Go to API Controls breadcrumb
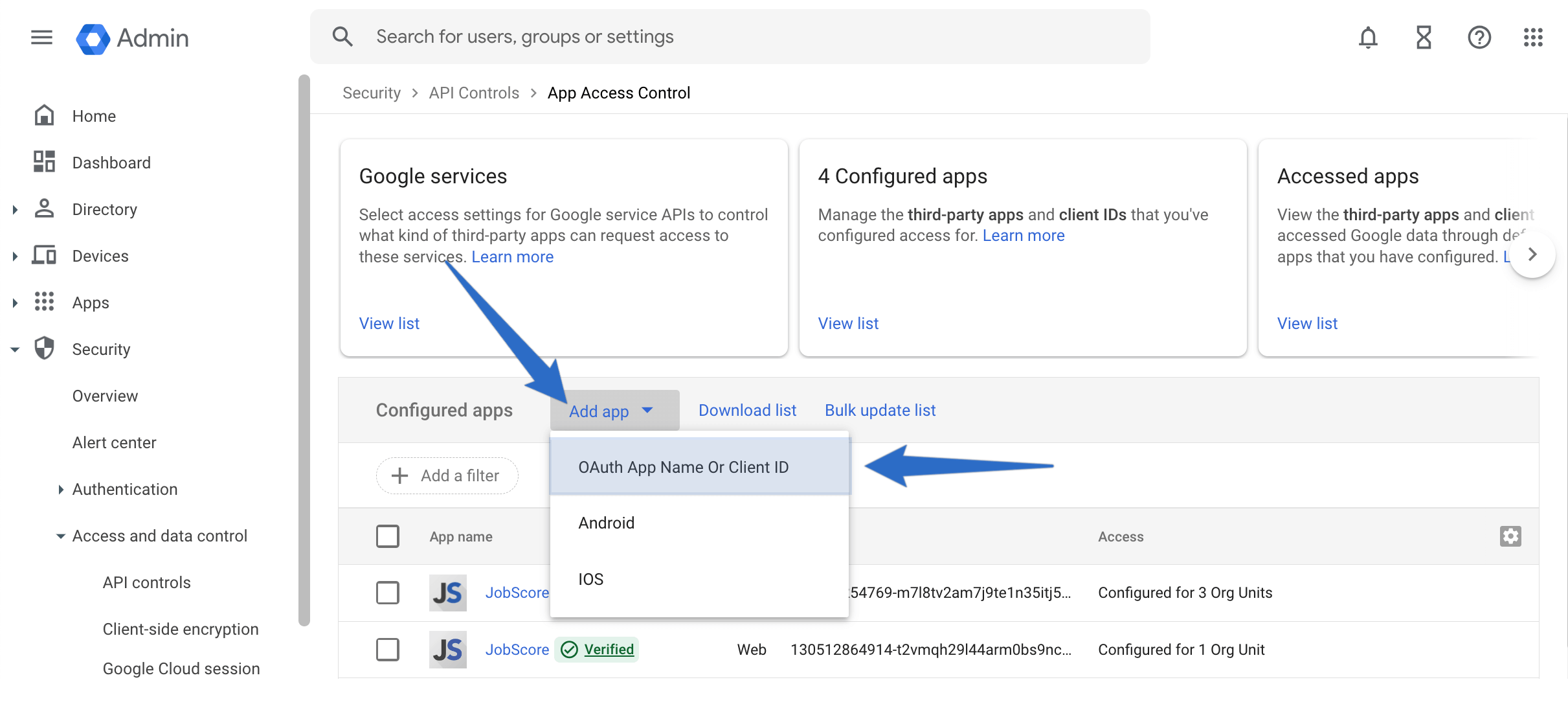This screenshot has width=1568, height=706. pyautogui.click(x=474, y=93)
